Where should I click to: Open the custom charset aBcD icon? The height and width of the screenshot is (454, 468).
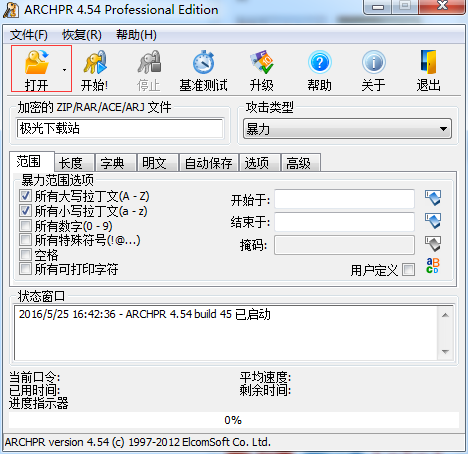[433, 266]
